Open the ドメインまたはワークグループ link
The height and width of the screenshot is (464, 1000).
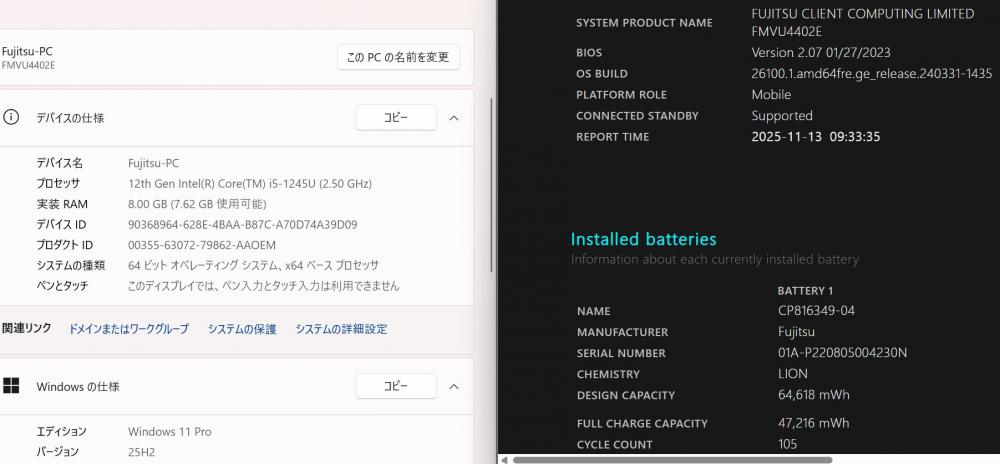(x=128, y=329)
